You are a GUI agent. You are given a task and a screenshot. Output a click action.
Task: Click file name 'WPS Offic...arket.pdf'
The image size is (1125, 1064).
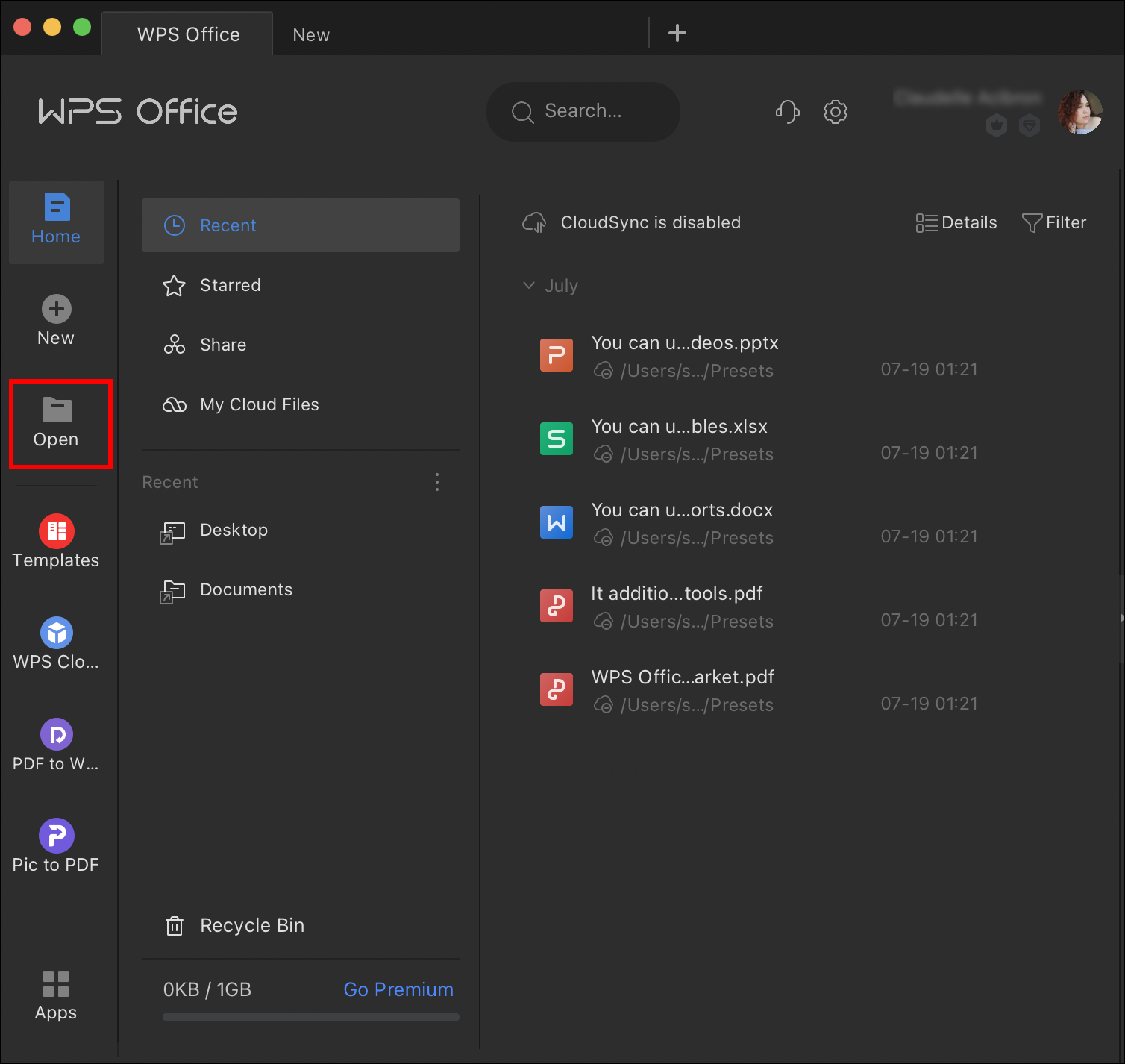[x=683, y=677]
